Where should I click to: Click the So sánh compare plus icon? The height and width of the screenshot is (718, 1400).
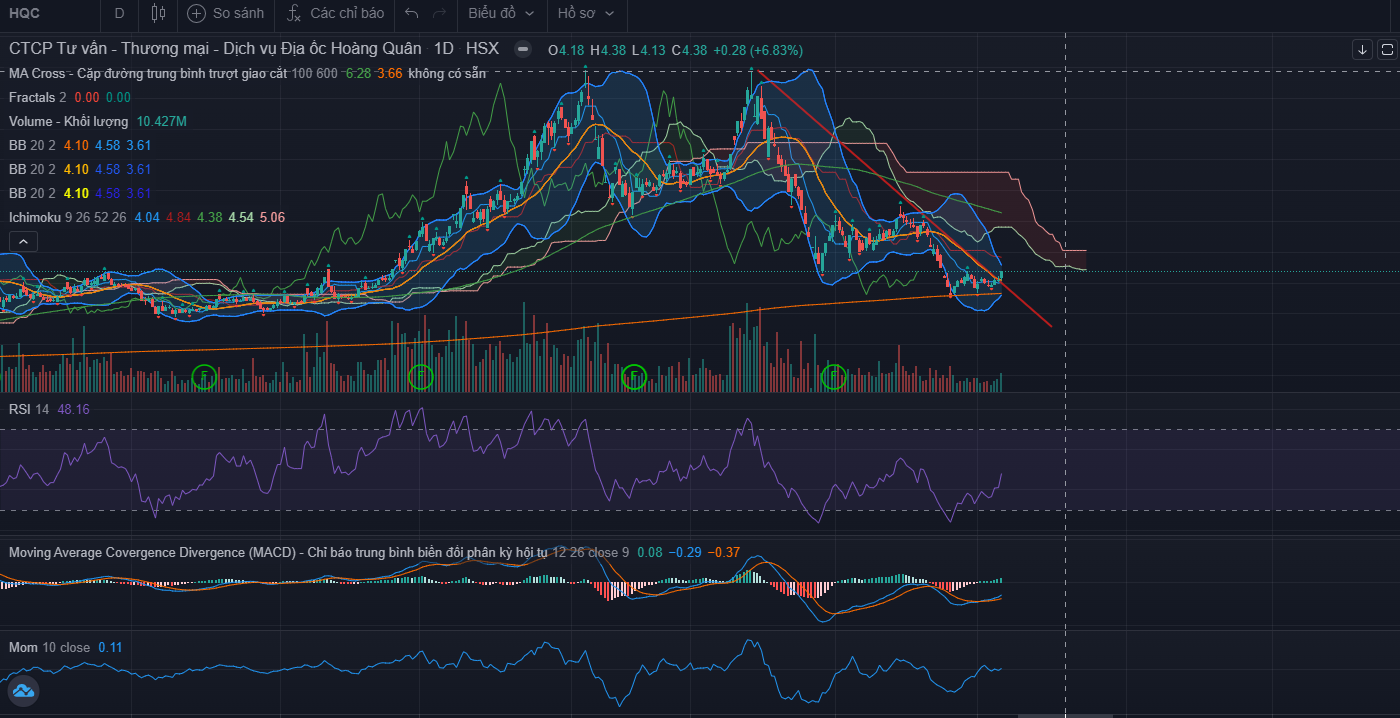coord(197,13)
